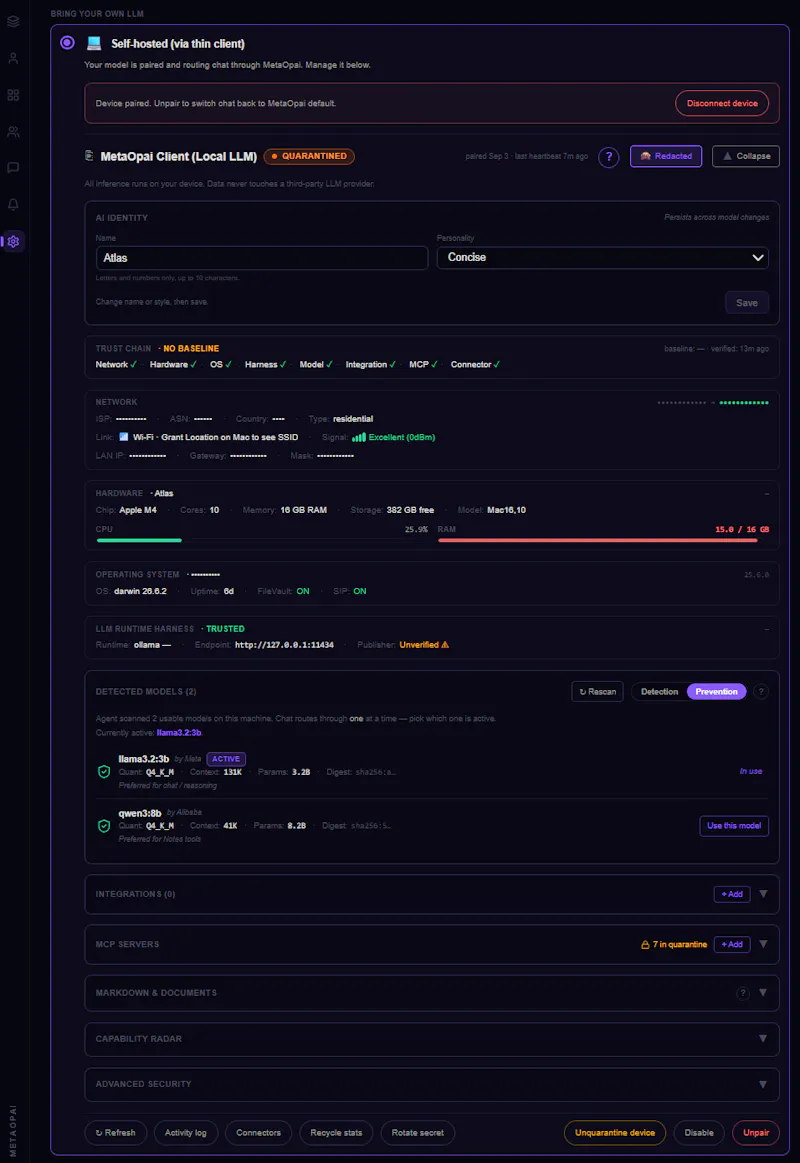Expand the Markdown & Documents section
The image size is (800, 1163).
(x=763, y=992)
